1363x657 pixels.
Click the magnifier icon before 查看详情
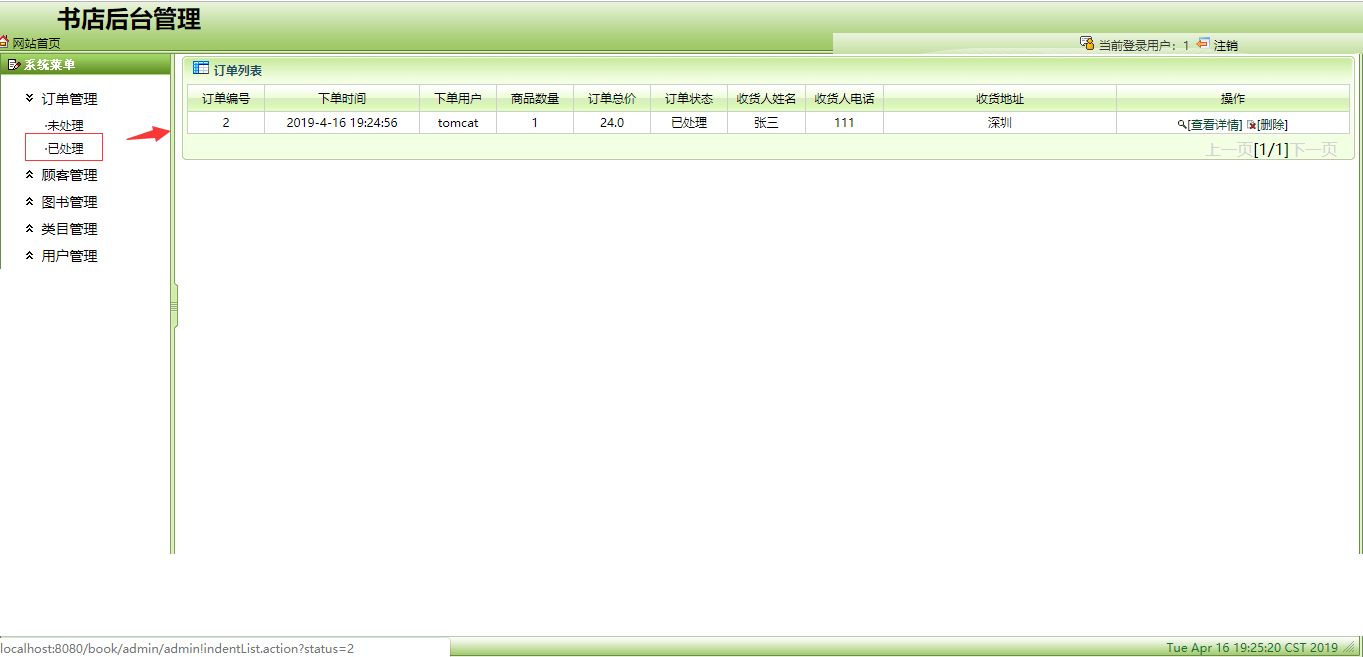click(x=1182, y=125)
